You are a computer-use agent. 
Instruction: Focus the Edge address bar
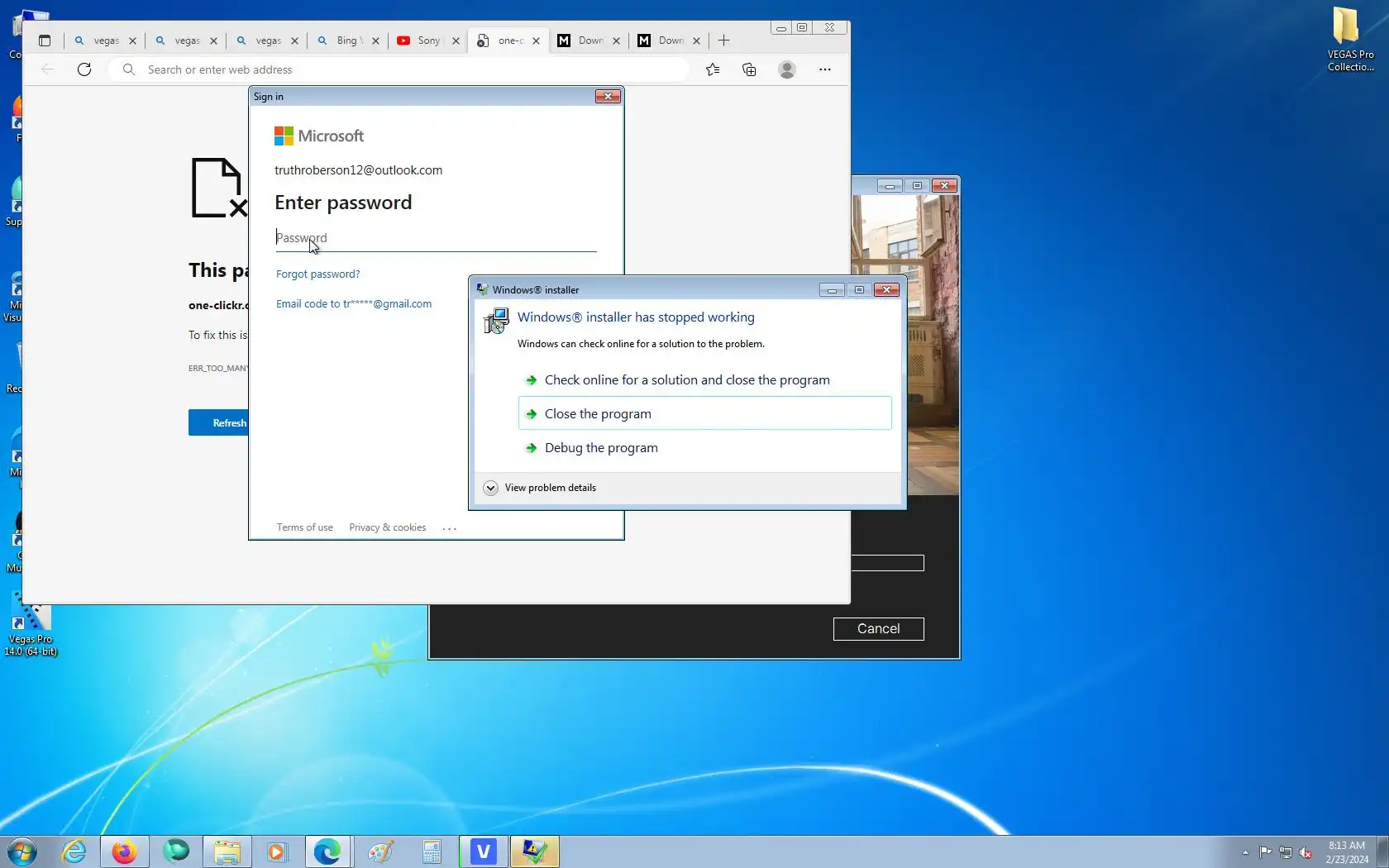(398, 69)
